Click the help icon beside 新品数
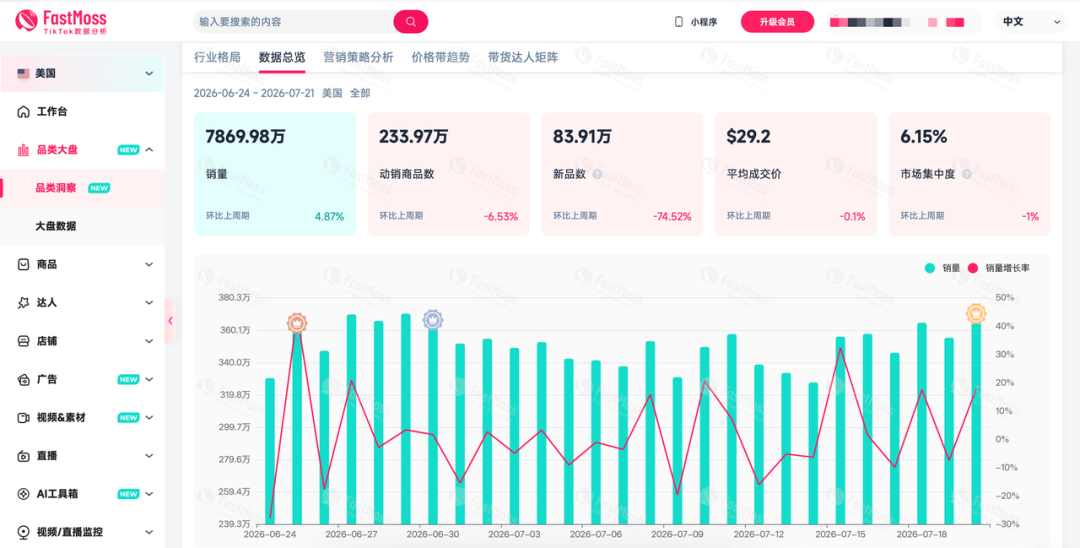Viewport: 1080px width, 548px height. click(597, 174)
